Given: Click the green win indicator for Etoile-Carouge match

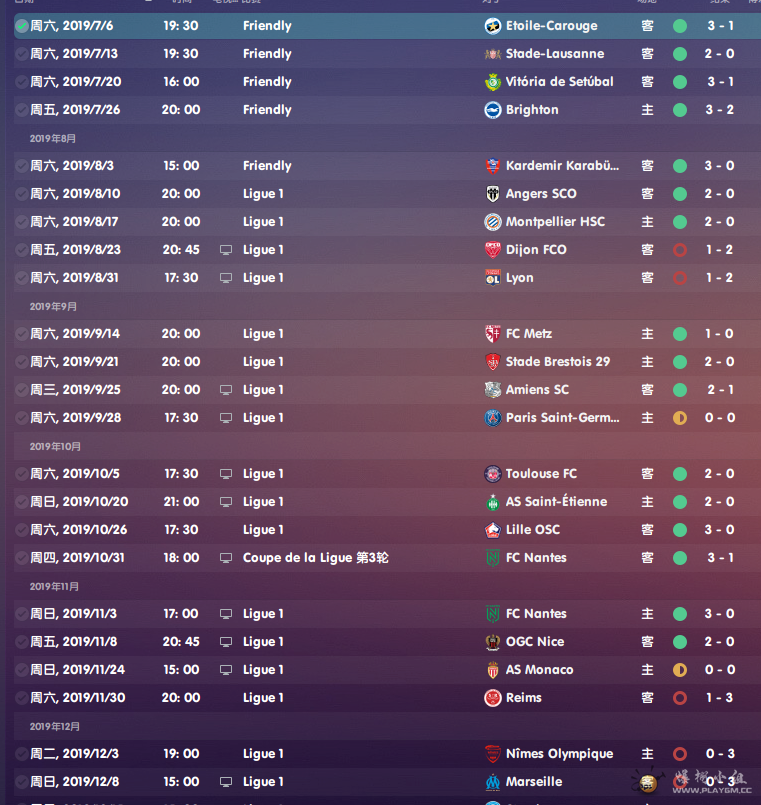Looking at the screenshot, I should point(680,26).
